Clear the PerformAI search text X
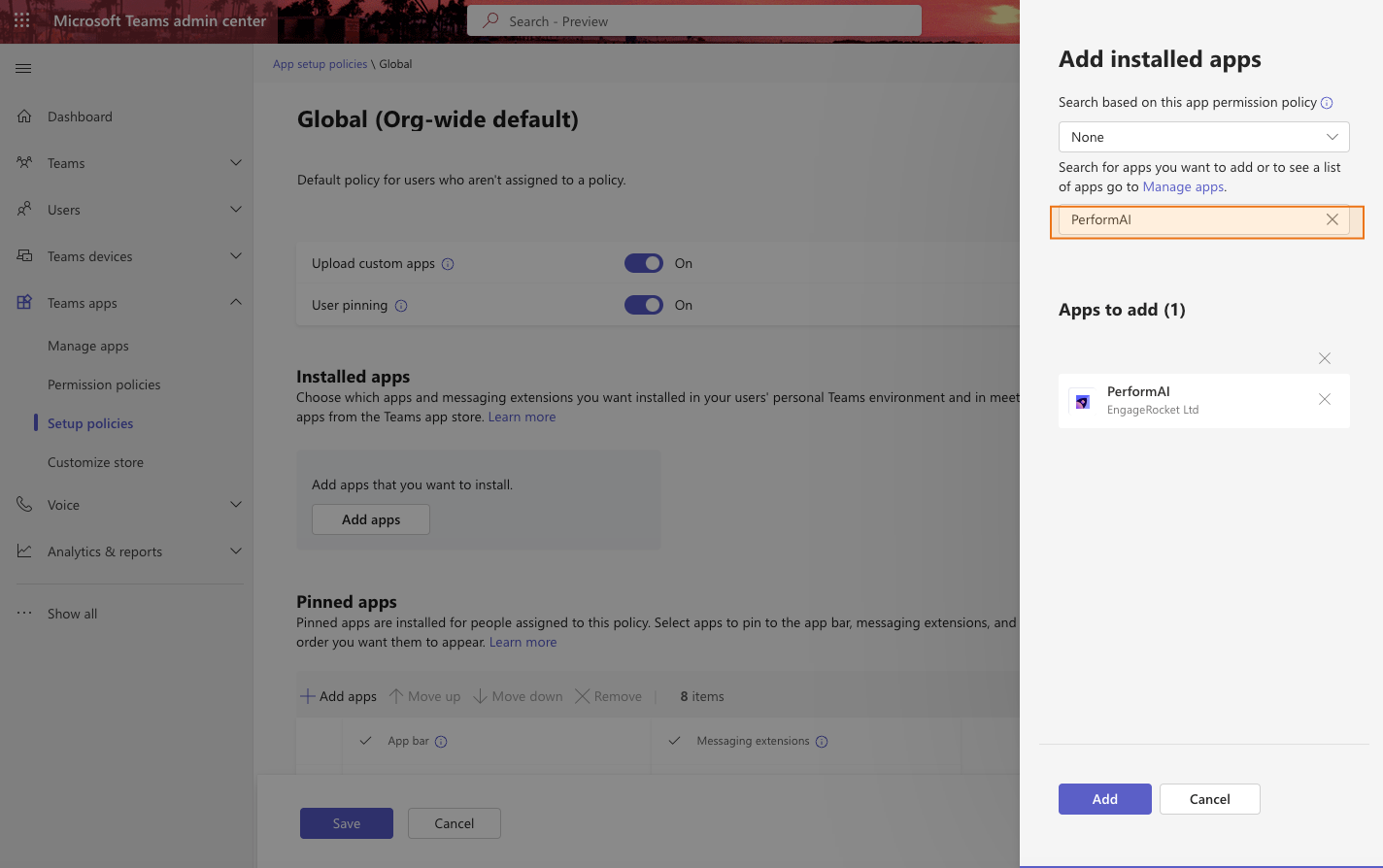Viewport: 1383px width, 868px height. tap(1332, 219)
